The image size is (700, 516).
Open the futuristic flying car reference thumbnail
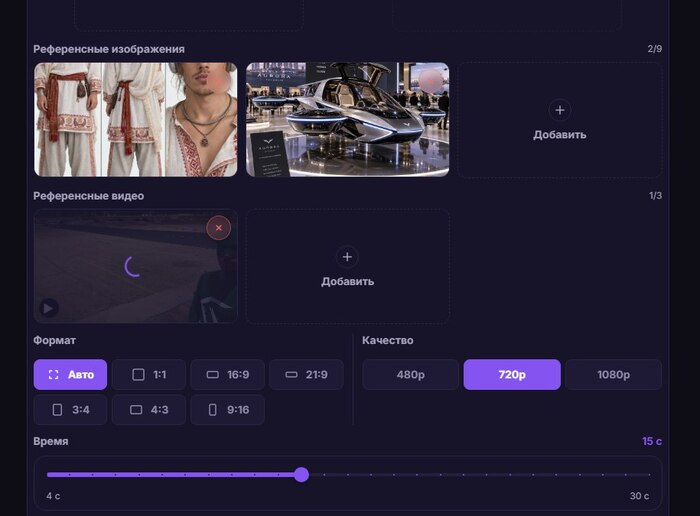pyautogui.click(x=347, y=120)
